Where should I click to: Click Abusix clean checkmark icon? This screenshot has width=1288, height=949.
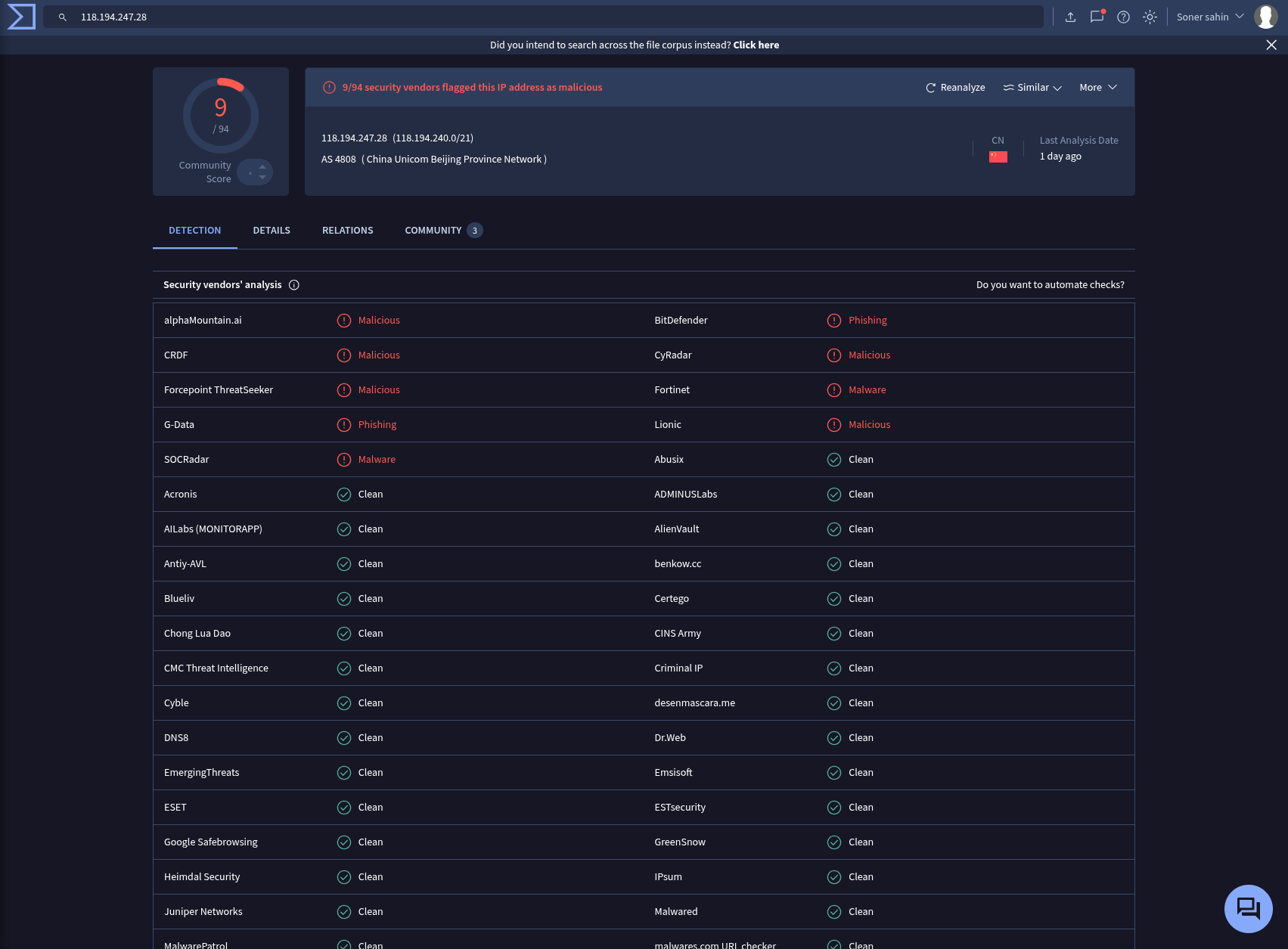pos(834,460)
